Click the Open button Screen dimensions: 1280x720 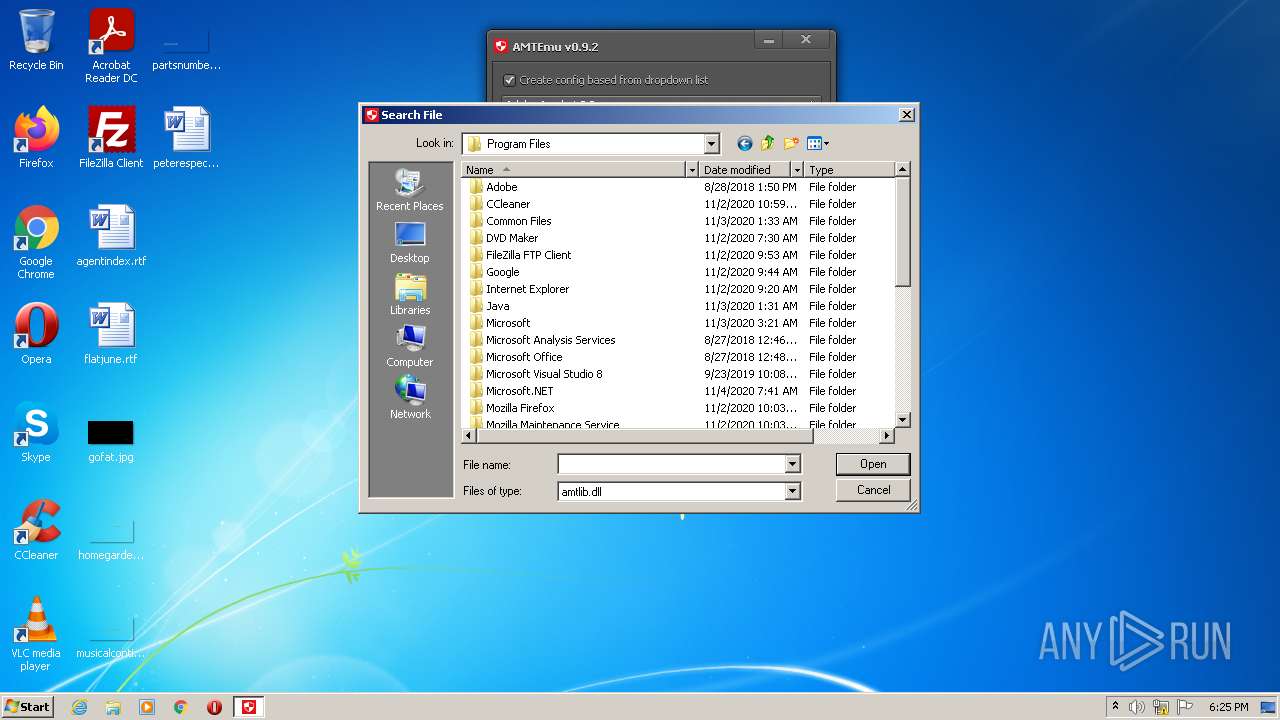tap(873, 464)
